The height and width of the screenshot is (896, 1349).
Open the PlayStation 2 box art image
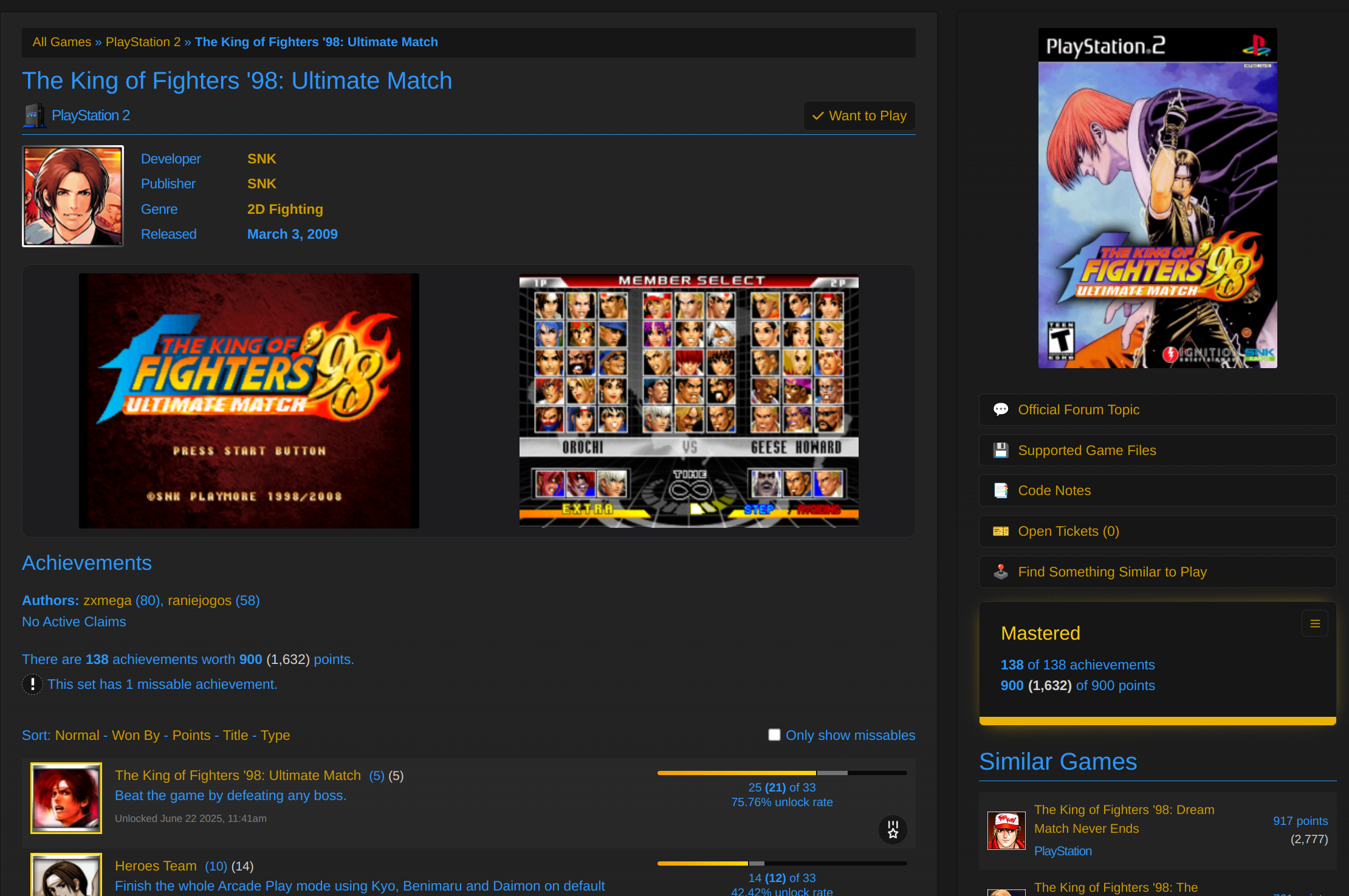1158,198
